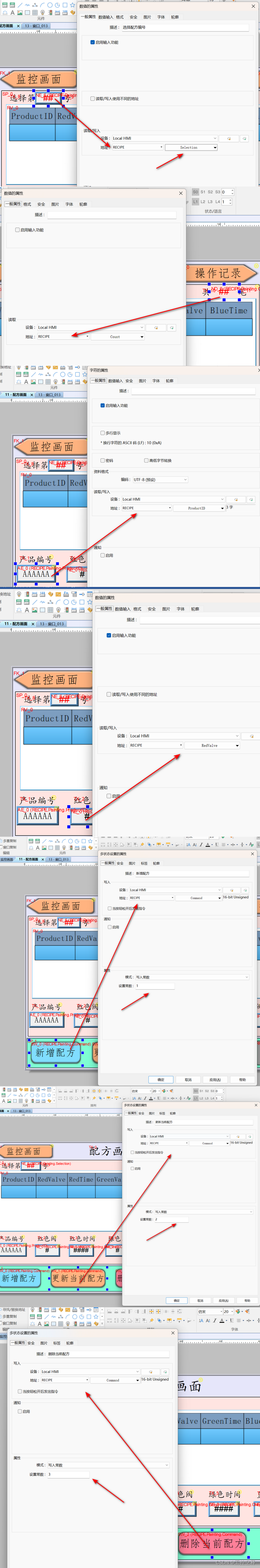Click second address icon beside Local HMI in Count dialog
The width and height of the screenshot is (260, 1568).
click(x=172, y=327)
